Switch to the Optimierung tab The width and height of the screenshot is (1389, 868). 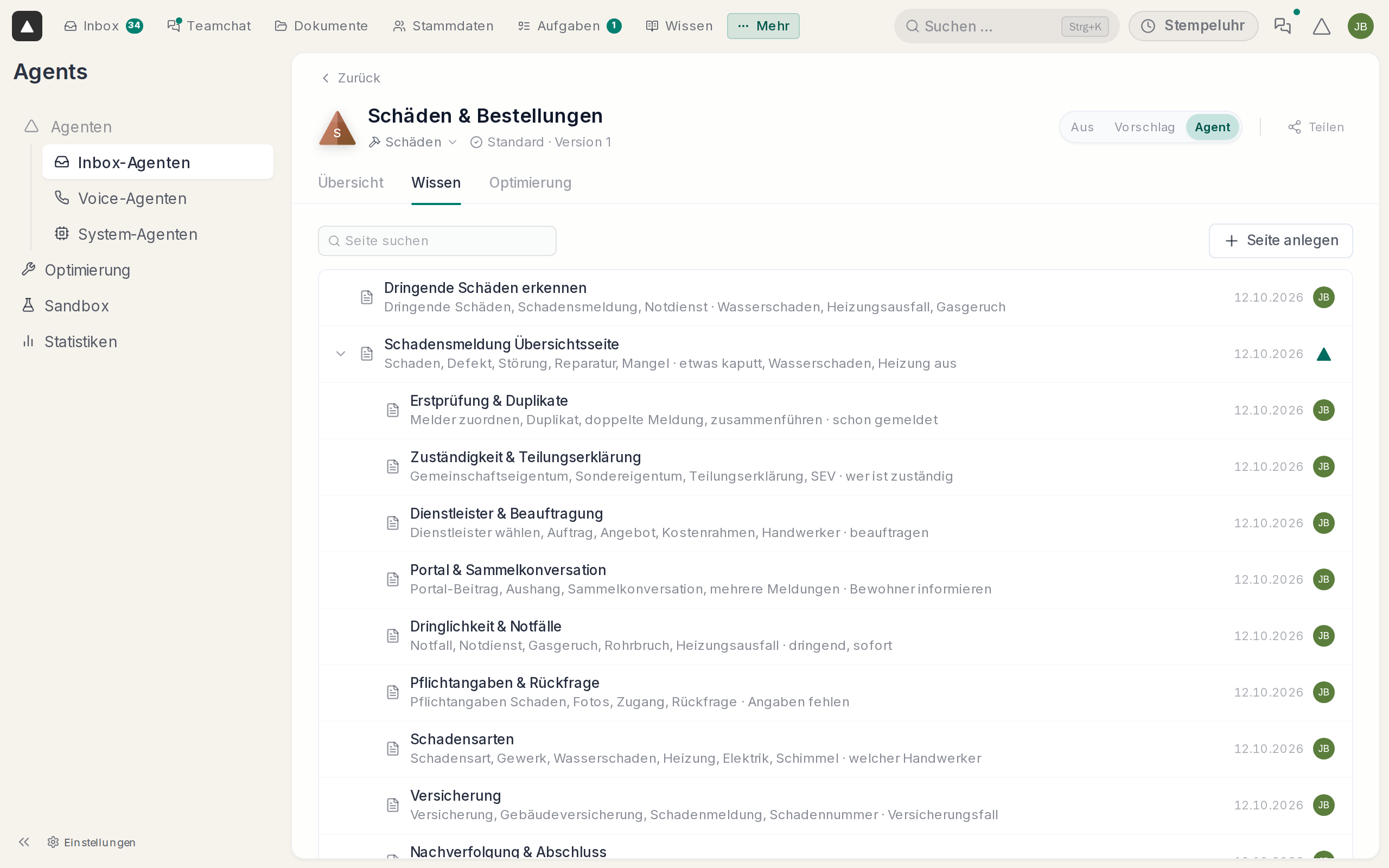pos(530,183)
